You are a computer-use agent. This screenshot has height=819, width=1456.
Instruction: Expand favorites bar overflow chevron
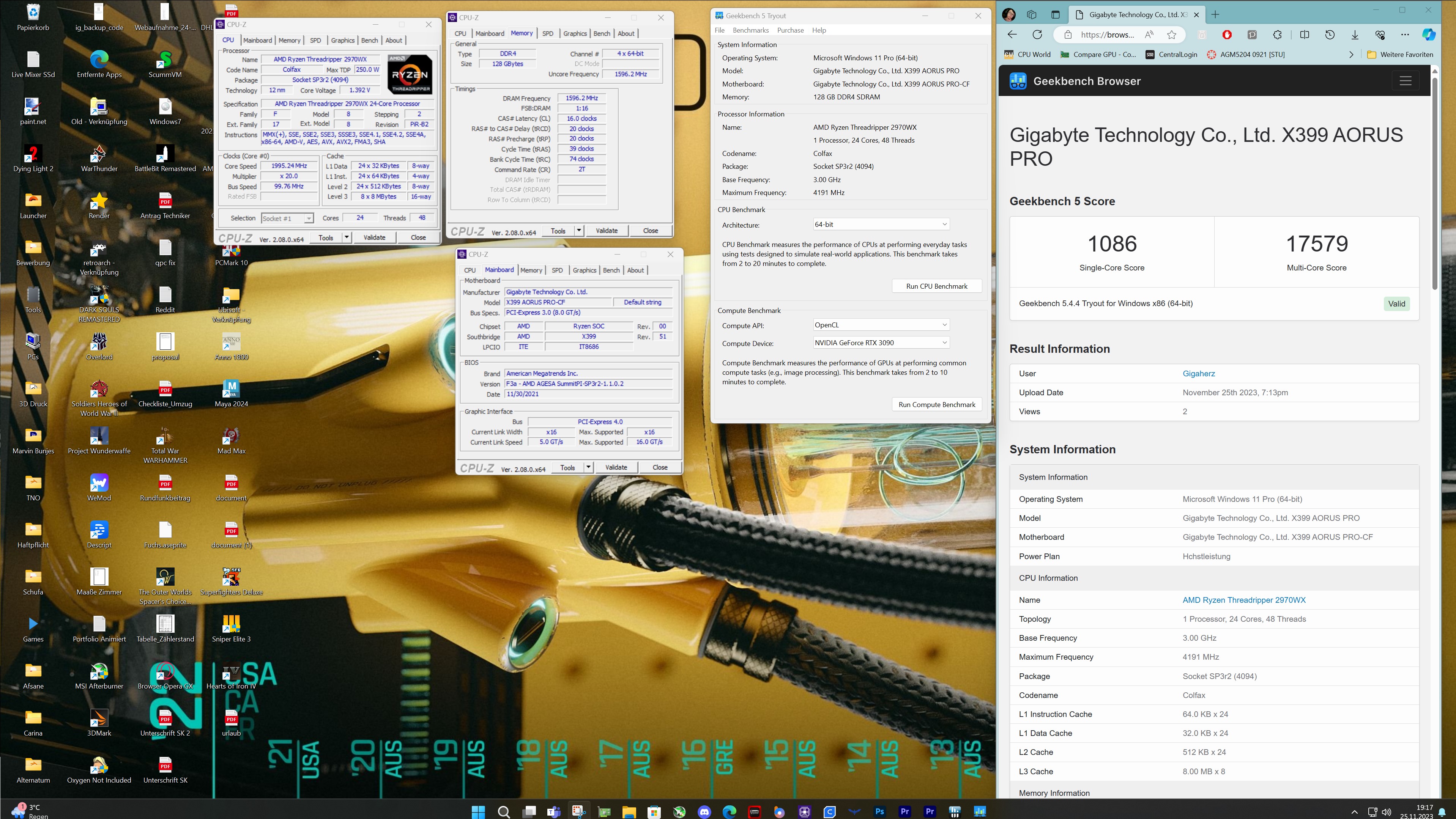1352,54
